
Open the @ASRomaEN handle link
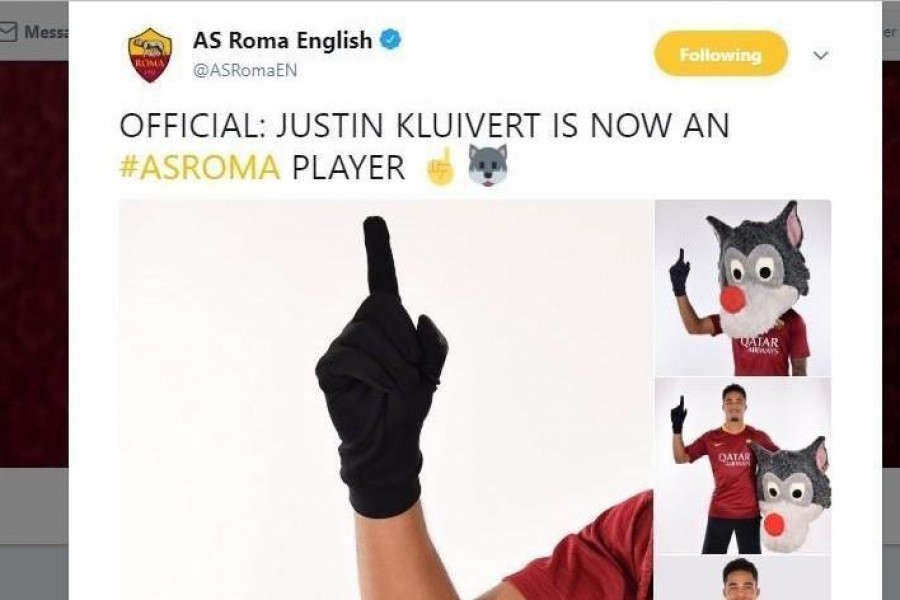tap(245, 71)
